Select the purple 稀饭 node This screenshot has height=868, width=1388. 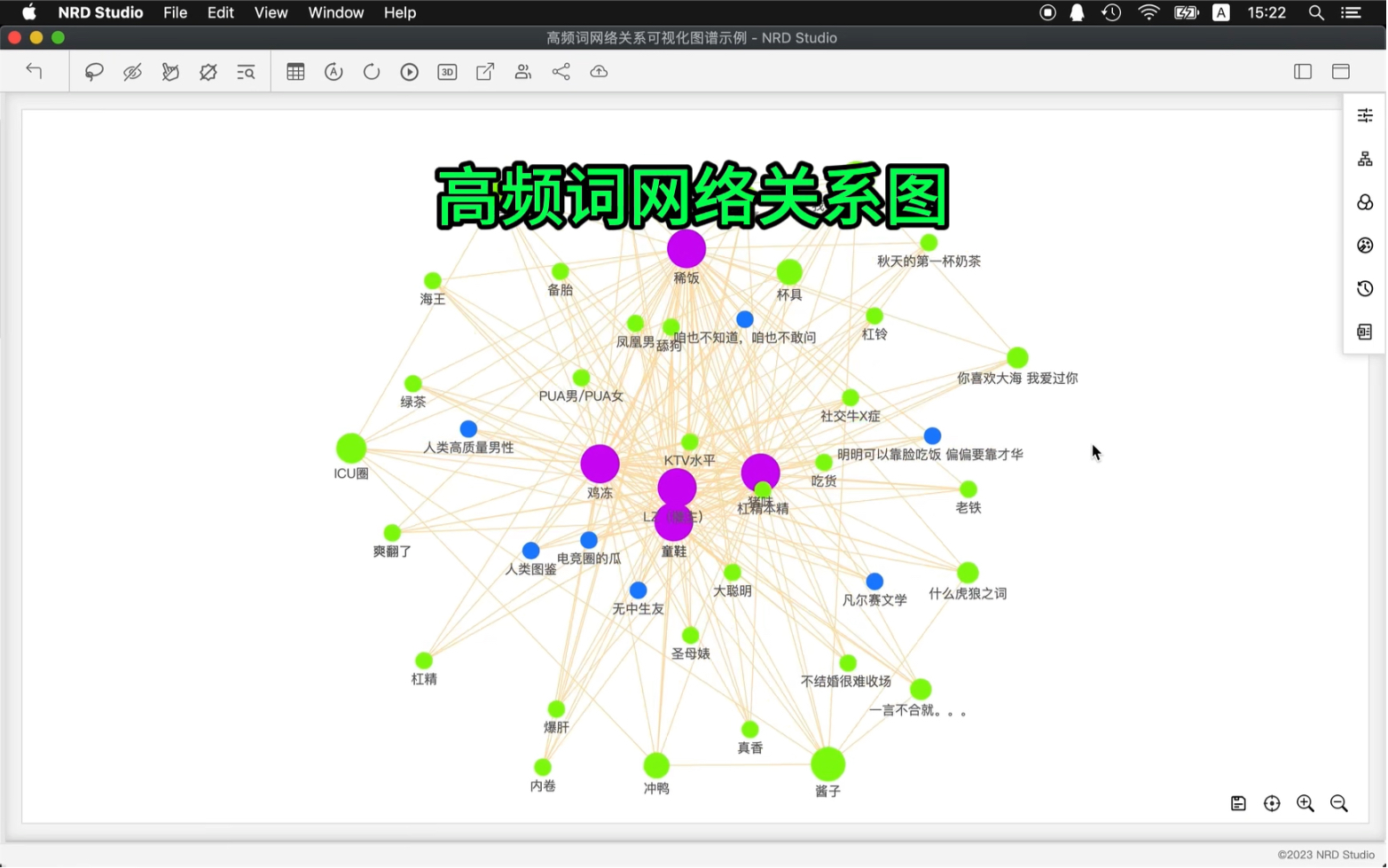(x=686, y=249)
